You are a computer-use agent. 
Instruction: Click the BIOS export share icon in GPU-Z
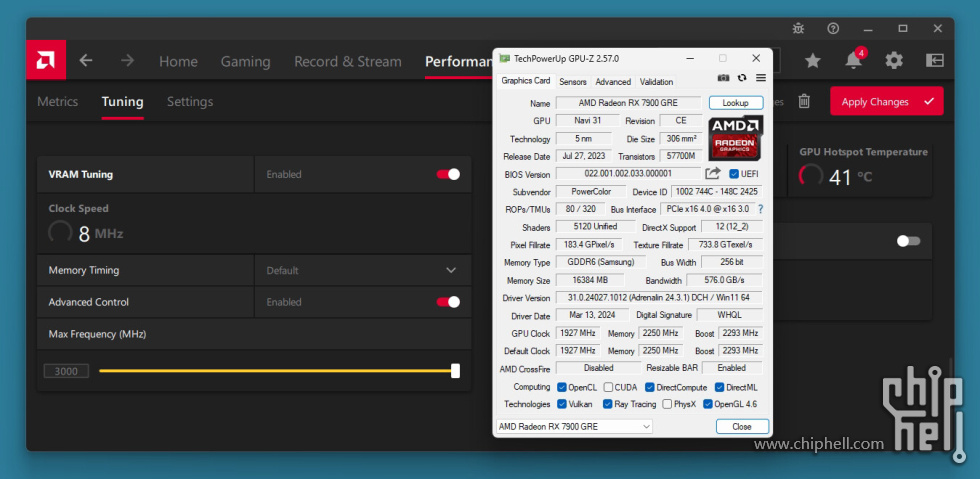[x=712, y=173]
